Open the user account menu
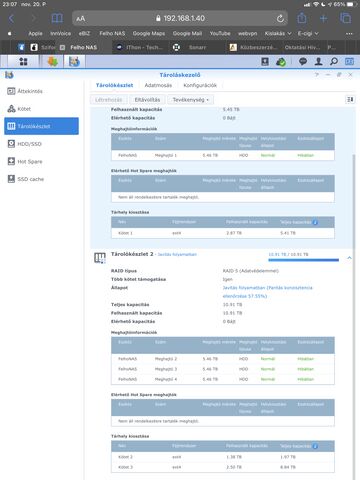Viewport: 360px width, 480px height. coord(318,61)
